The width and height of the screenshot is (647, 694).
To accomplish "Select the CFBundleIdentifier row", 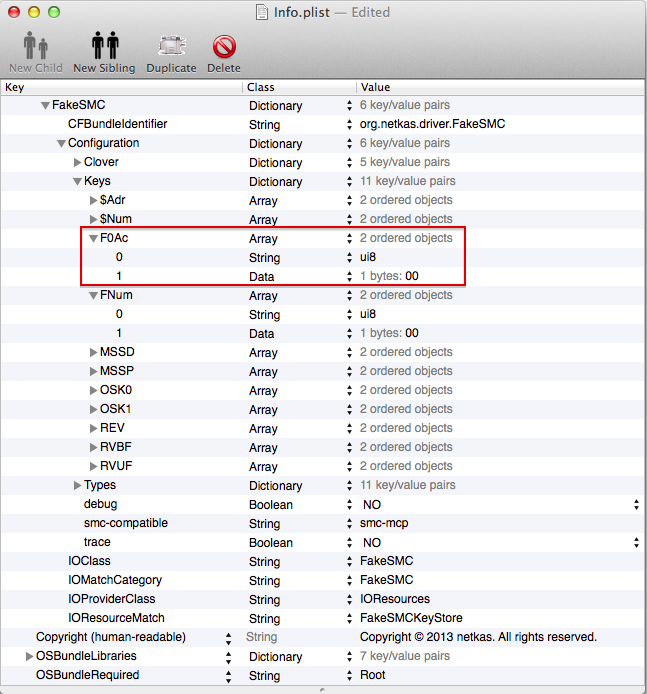I will 117,124.
